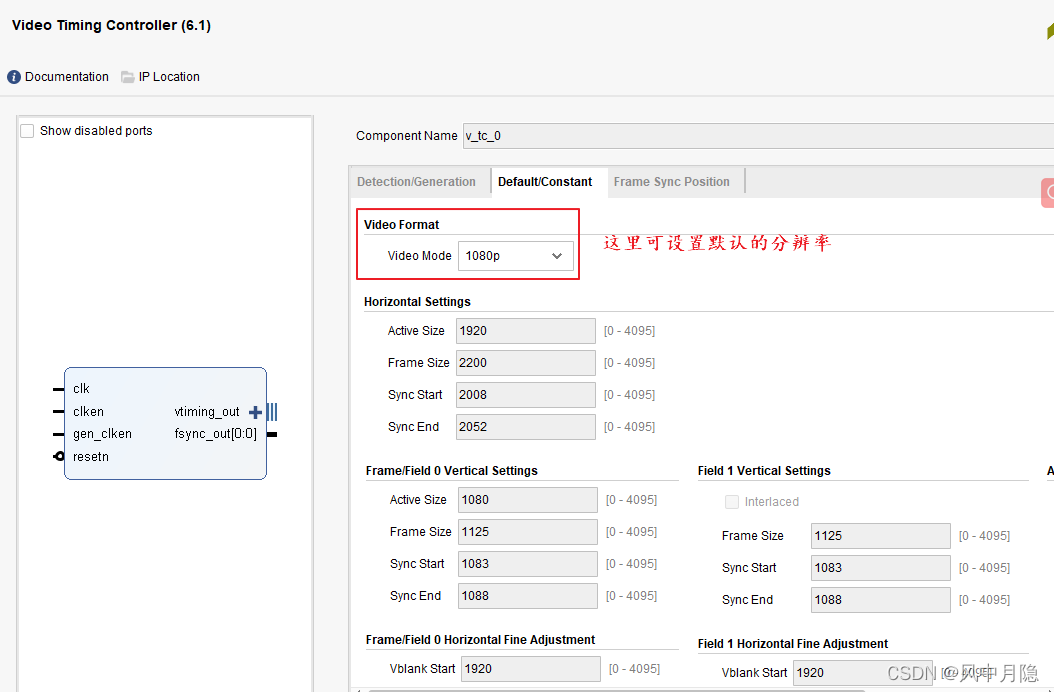
Task: Expand vtiming_out with the plus icon
Action: (x=256, y=411)
